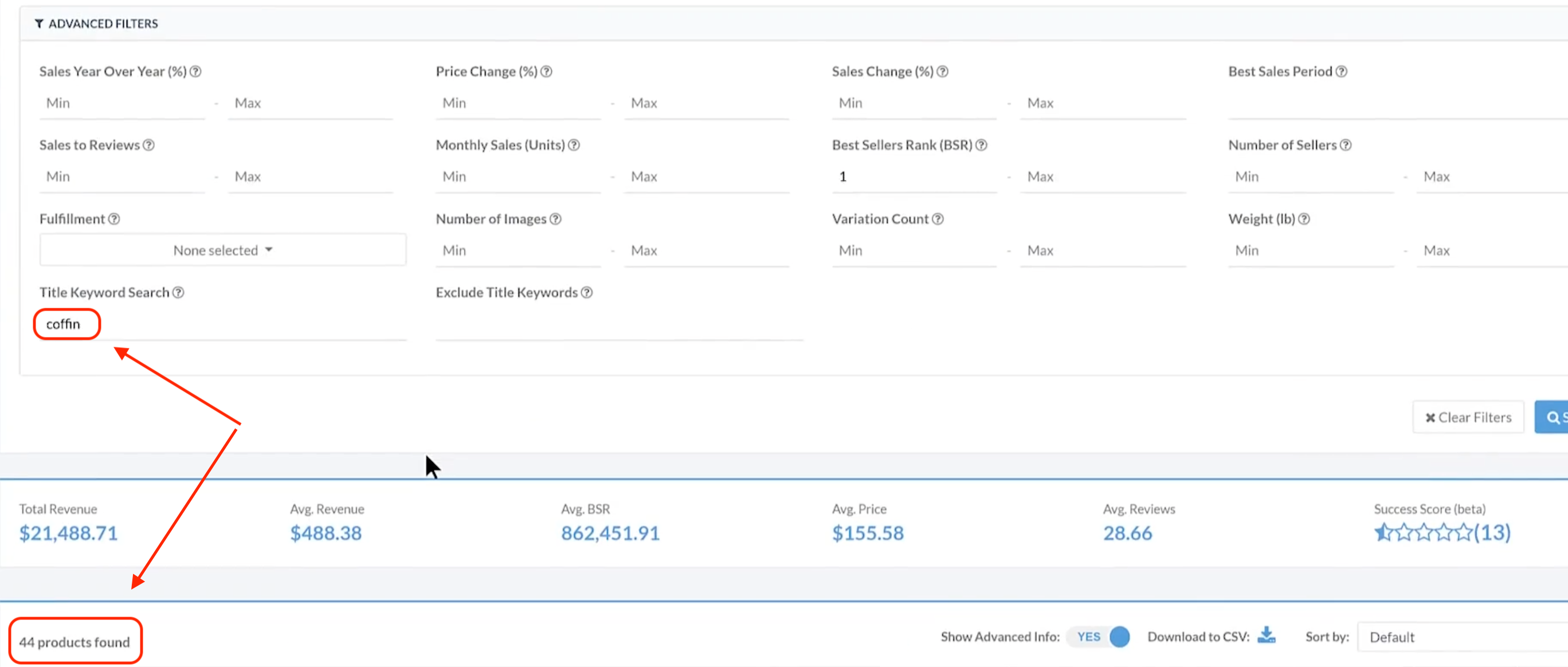The width and height of the screenshot is (1568, 667).
Task: Open the Sort by Default dropdown
Action: [x=1461, y=637]
